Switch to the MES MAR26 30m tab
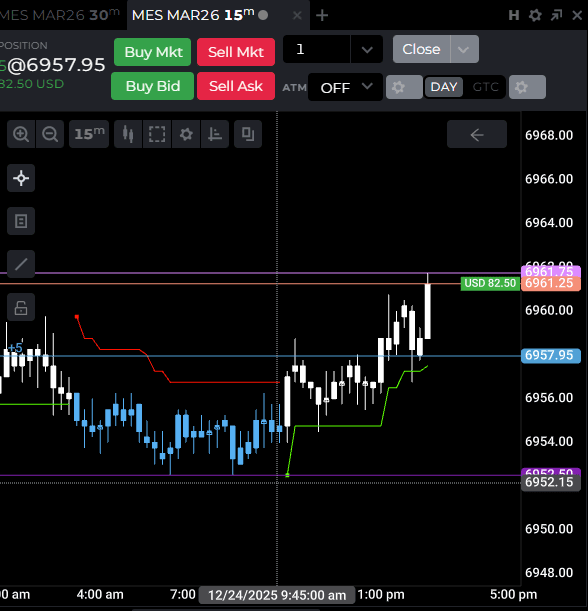 (60, 15)
